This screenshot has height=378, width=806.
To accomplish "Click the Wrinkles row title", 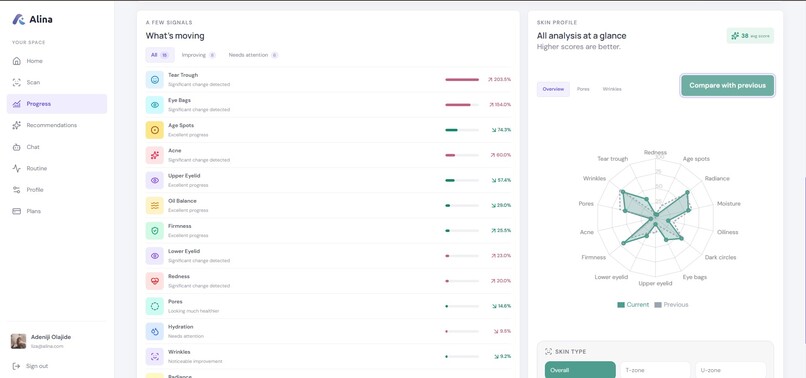I will coord(179,352).
